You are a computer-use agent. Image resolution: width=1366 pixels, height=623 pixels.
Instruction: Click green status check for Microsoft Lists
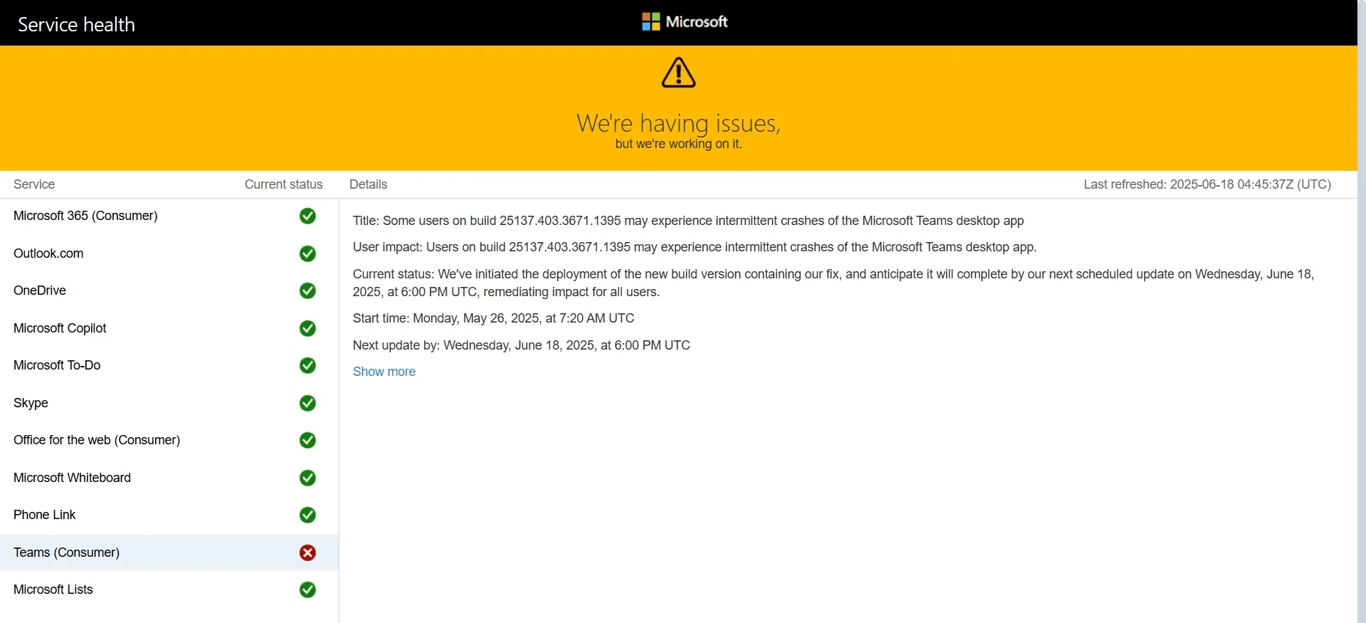coord(308,590)
